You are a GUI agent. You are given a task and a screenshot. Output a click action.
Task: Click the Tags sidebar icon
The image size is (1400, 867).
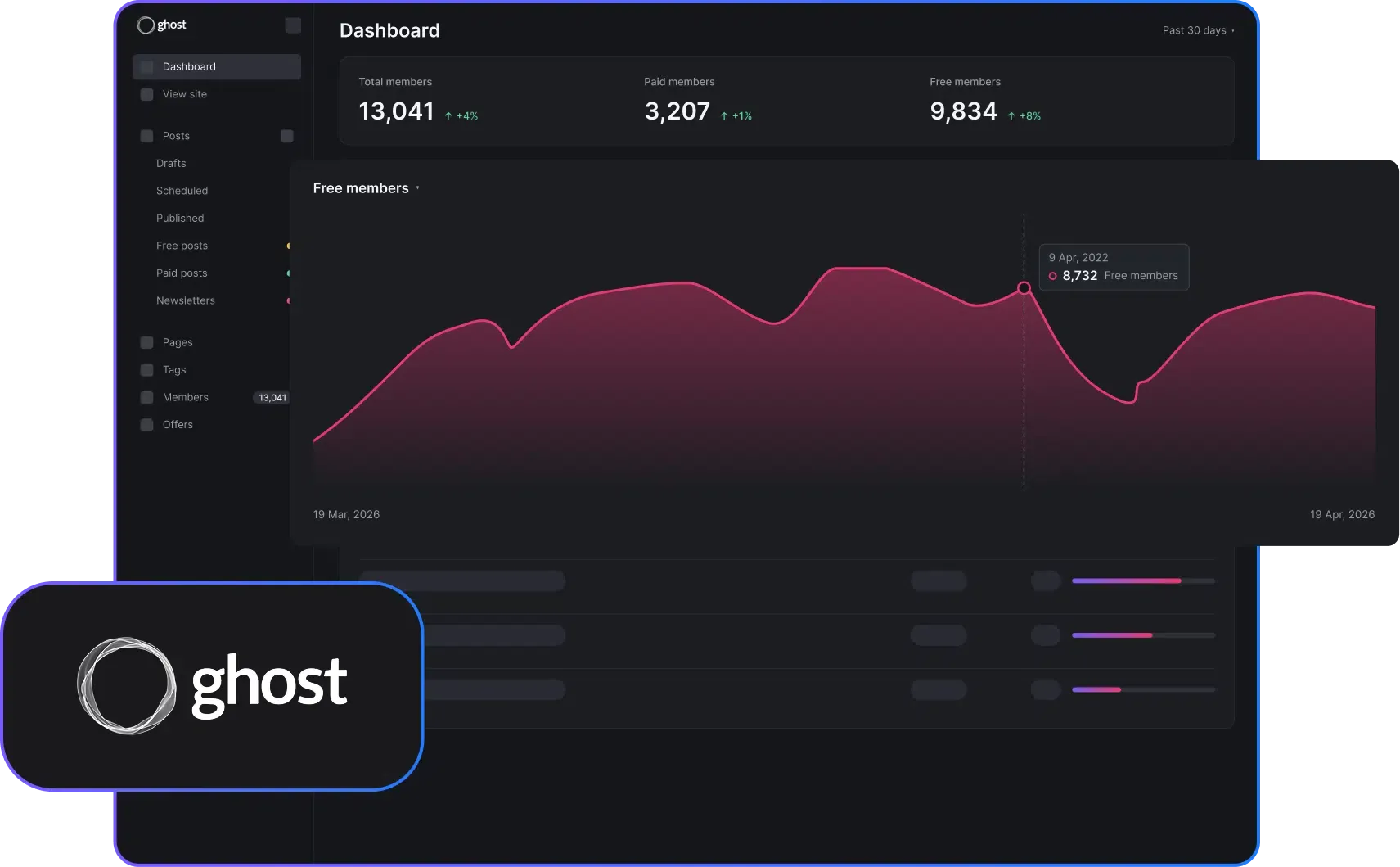147,370
